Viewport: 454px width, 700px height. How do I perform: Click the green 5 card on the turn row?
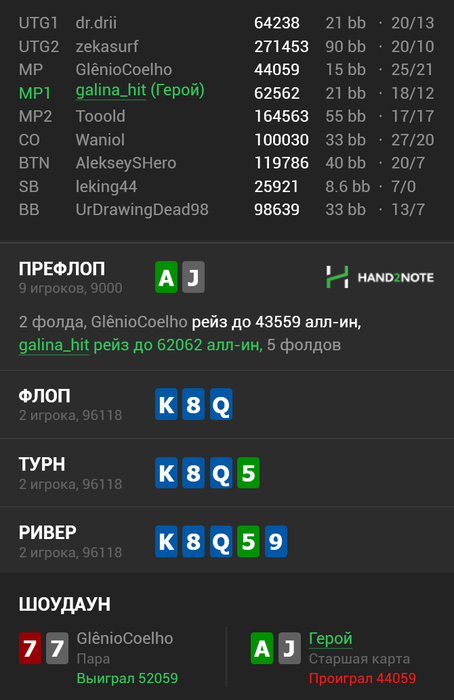point(248,473)
